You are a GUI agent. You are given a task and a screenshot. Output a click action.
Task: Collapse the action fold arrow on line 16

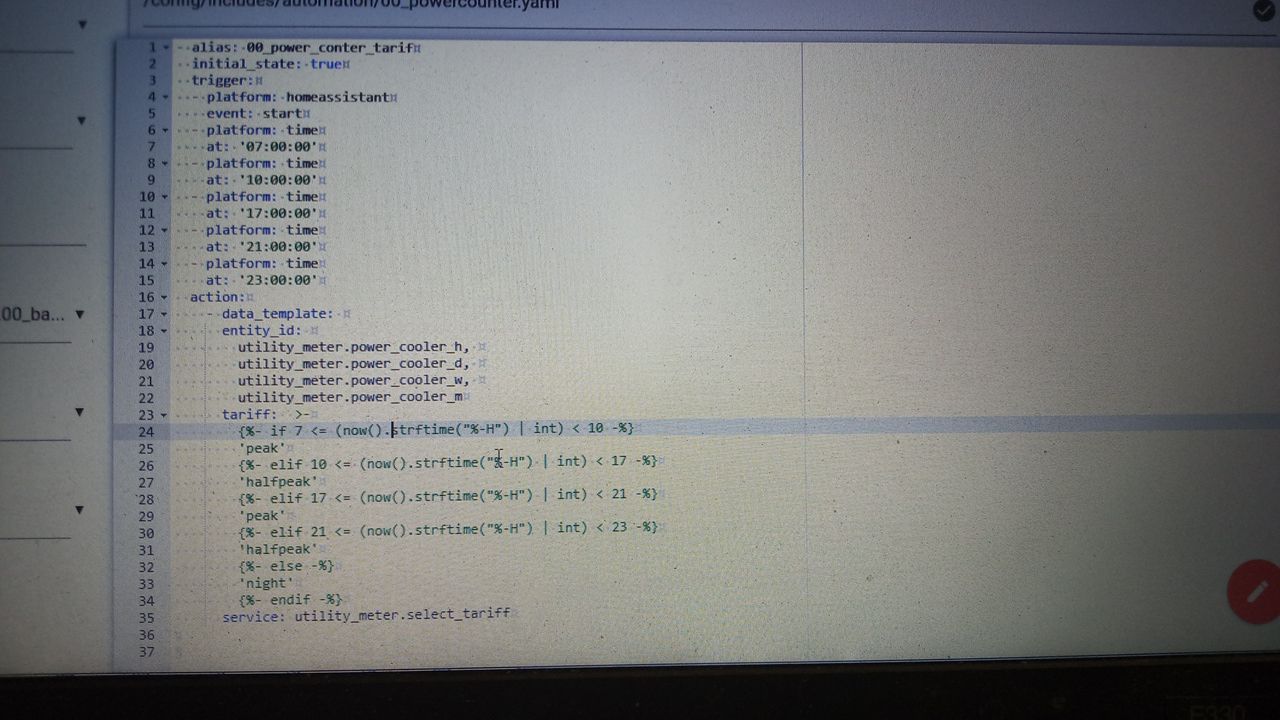[x=166, y=297]
